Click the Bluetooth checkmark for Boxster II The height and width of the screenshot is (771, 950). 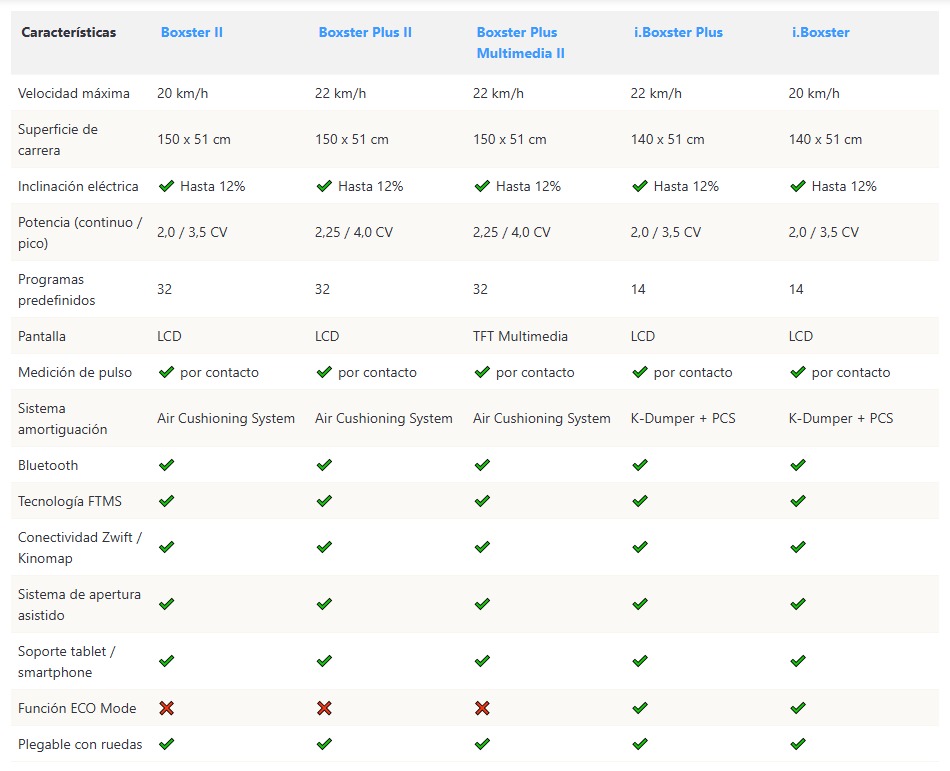click(x=166, y=465)
